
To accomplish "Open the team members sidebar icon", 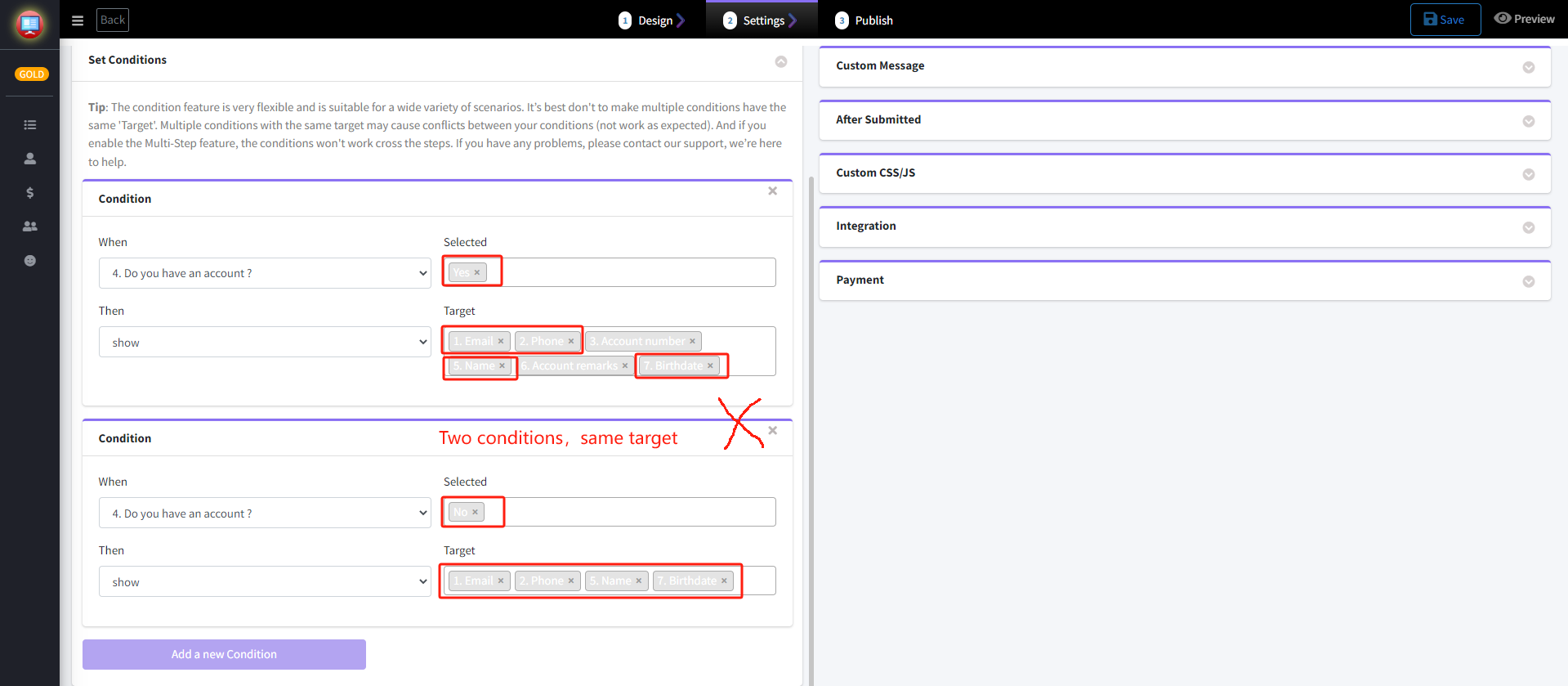I will [x=30, y=226].
